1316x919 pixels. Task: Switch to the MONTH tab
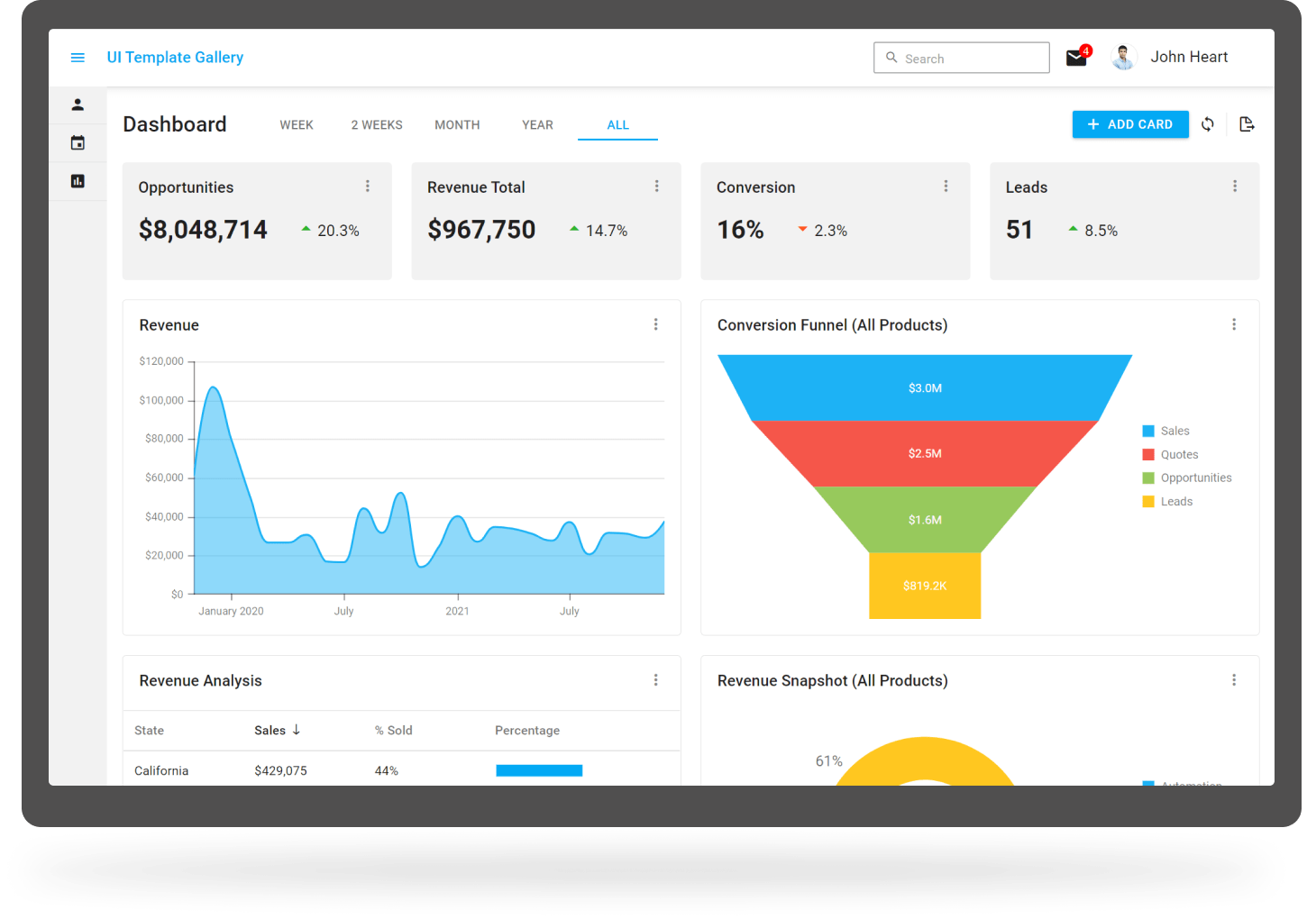click(457, 125)
